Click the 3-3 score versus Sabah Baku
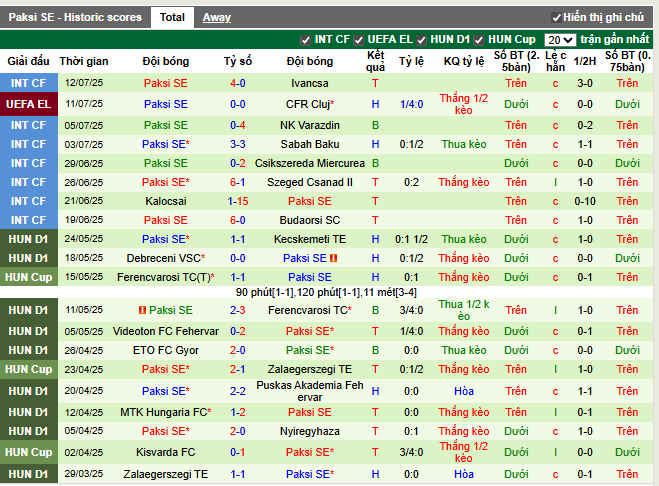The width and height of the screenshot is (659, 486). tap(237, 144)
